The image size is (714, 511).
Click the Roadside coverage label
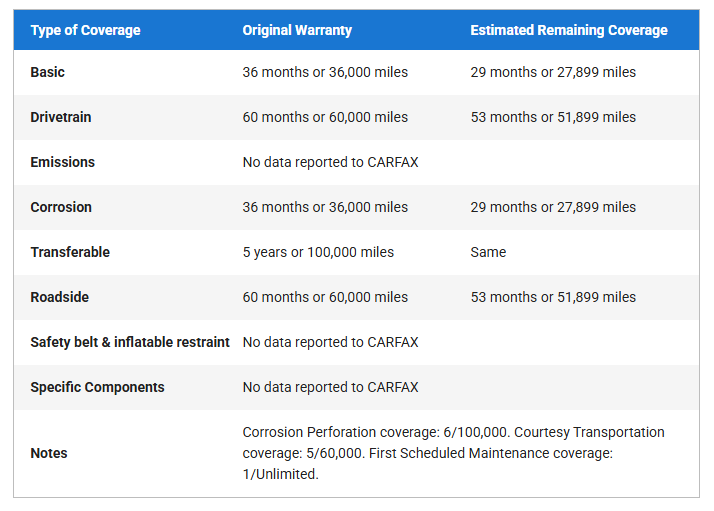click(61, 297)
